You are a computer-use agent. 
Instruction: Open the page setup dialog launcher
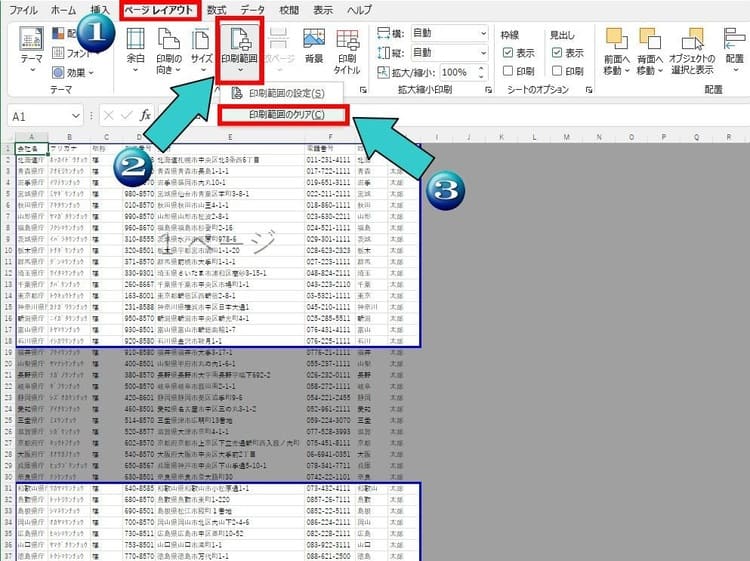[363, 89]
